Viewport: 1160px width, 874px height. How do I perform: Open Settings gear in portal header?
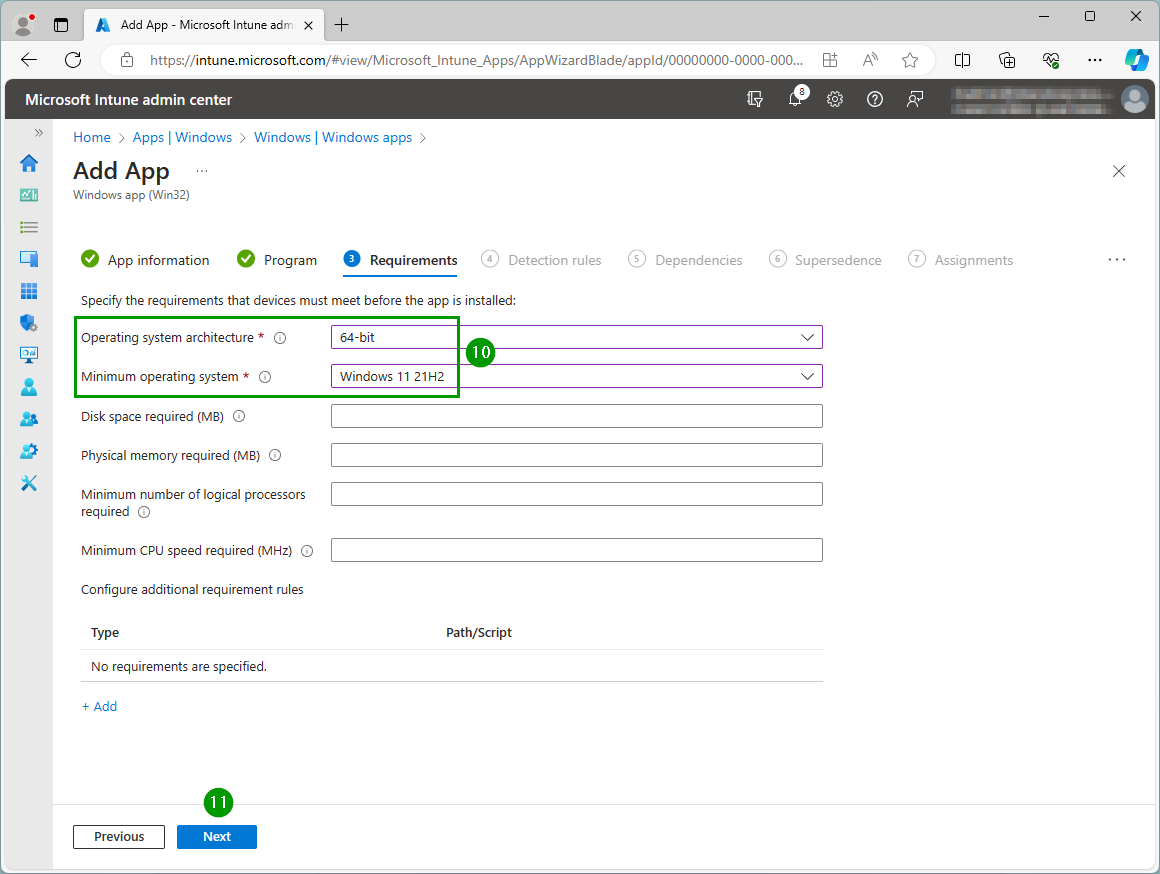click(x=835, y=99)
